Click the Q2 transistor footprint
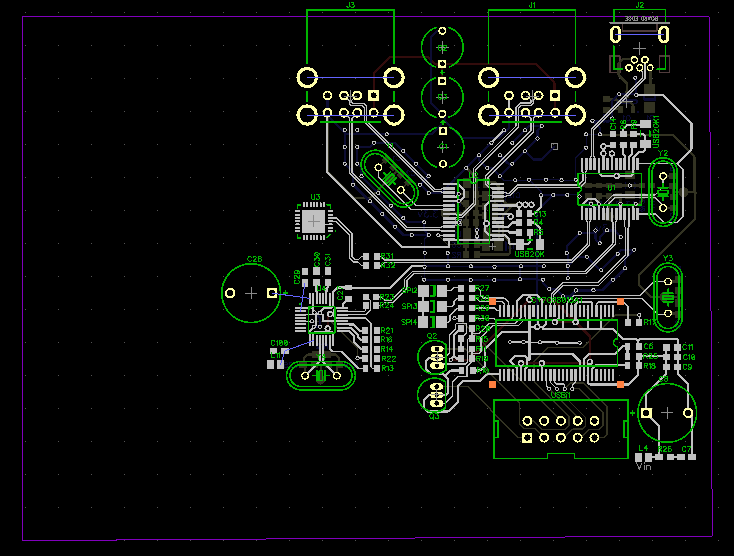Viewport: 734px width, 556px height. (436, 356)
